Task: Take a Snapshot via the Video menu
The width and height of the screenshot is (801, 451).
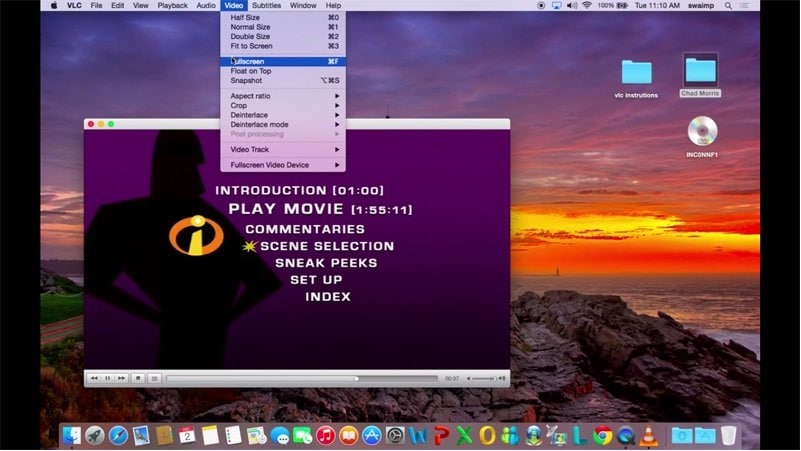Action: click(x=283, y=81)
